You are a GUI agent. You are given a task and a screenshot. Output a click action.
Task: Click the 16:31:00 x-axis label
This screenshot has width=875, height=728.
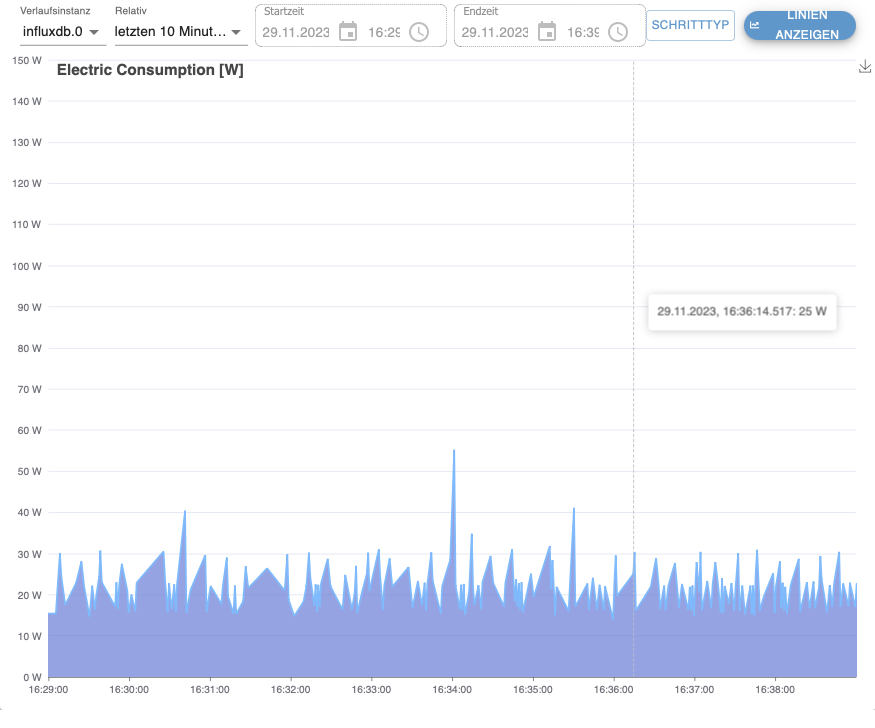point(210,690)
